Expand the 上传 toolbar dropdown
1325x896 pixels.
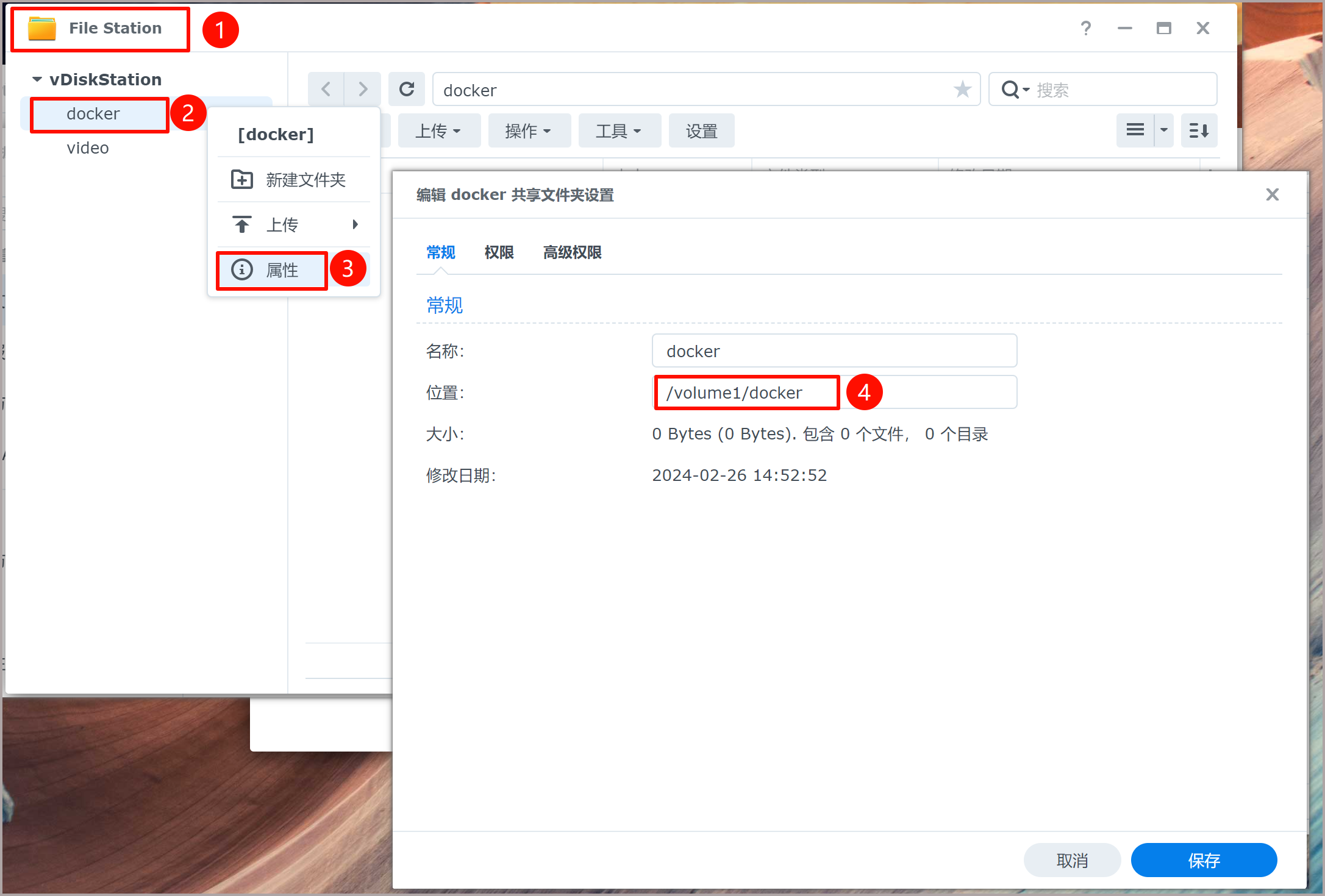click(x=438, y=131)
